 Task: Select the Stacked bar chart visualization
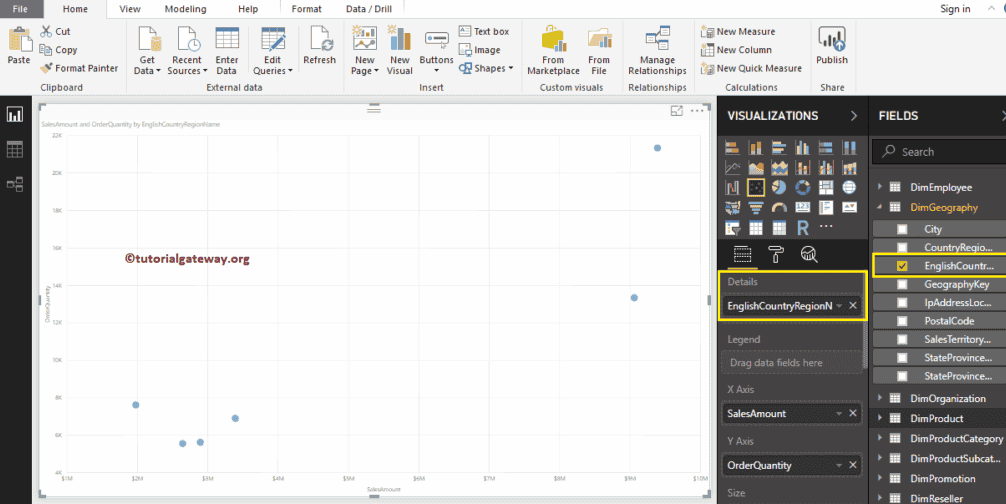tap(732, 148)
